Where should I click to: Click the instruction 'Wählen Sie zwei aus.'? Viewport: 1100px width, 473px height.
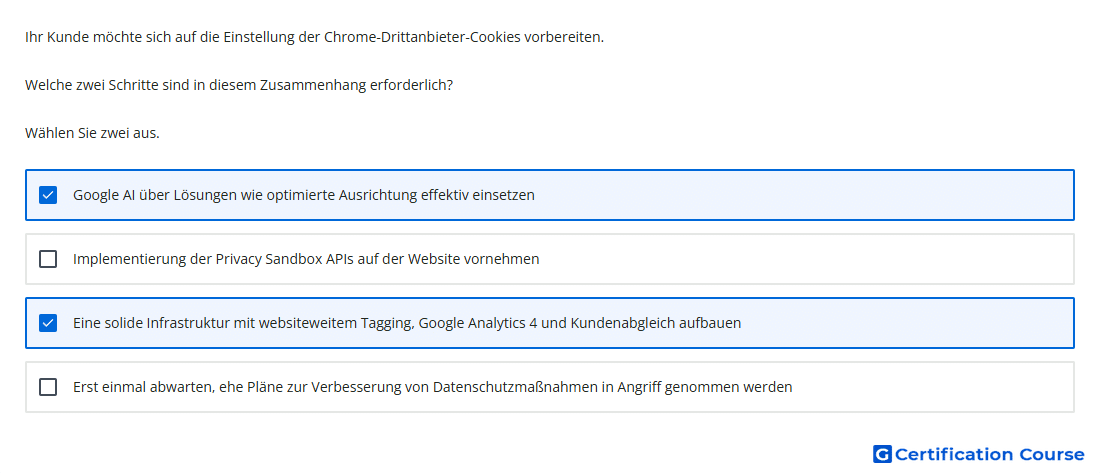click(x=93, y=133)
